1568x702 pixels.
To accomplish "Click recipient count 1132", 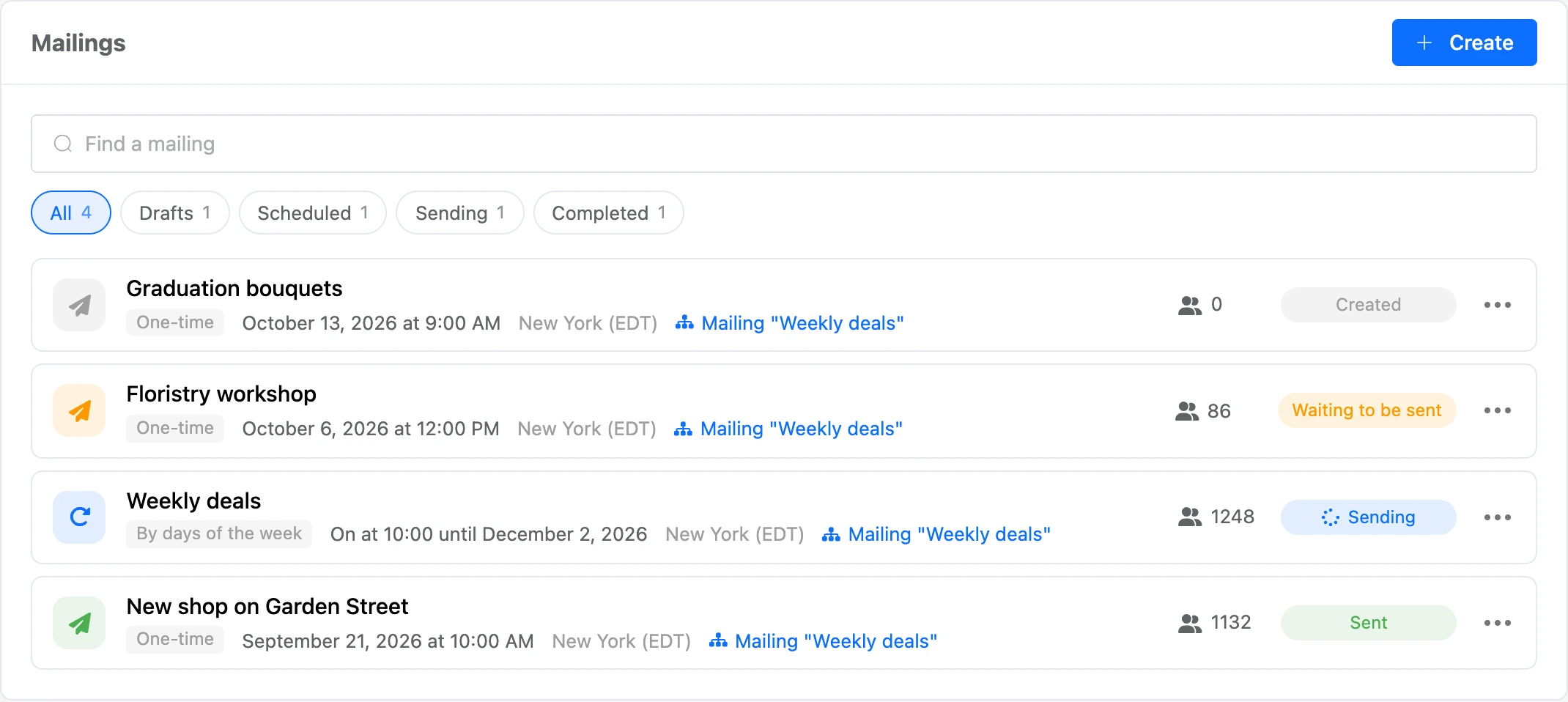I will (1231, 622).
